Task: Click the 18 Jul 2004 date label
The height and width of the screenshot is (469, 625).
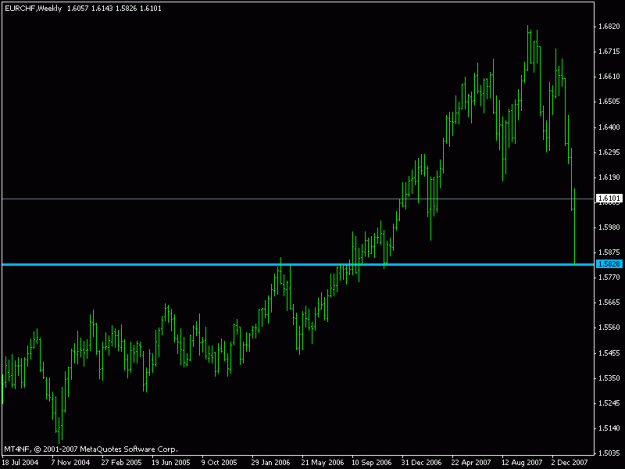Action: [x=20, y=463]
